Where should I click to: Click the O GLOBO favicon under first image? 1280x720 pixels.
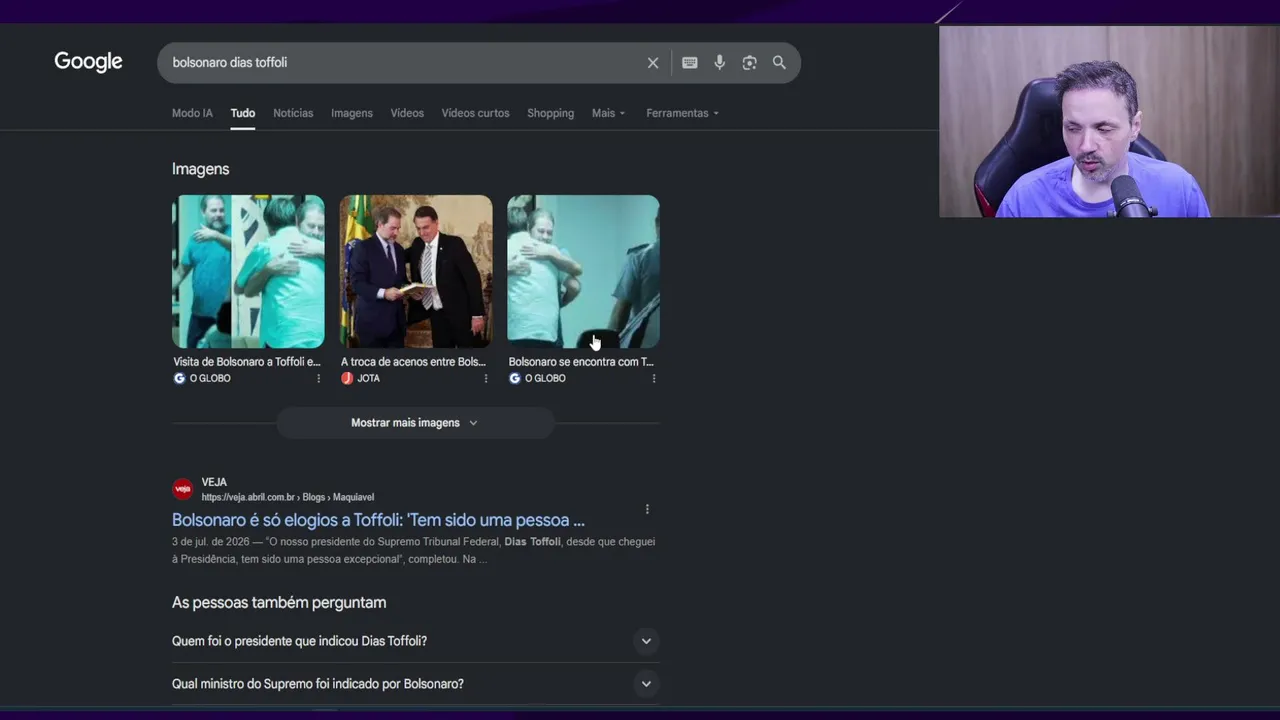pyautogui.click(x=179, y=378)
